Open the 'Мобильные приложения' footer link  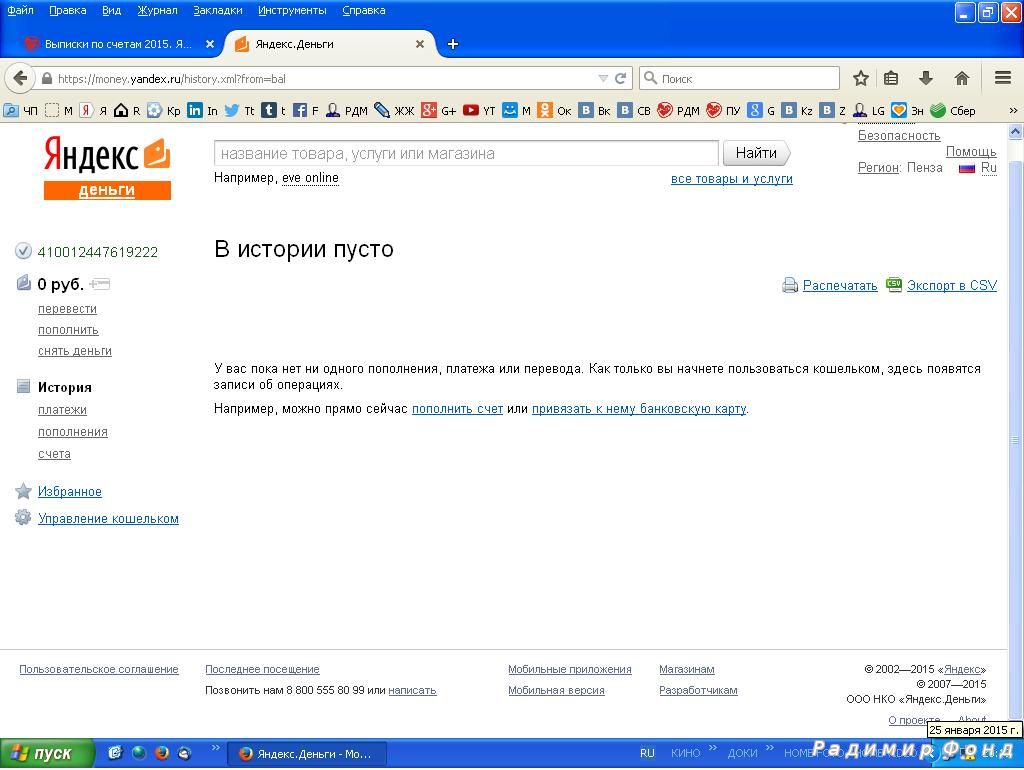point(569,669)
